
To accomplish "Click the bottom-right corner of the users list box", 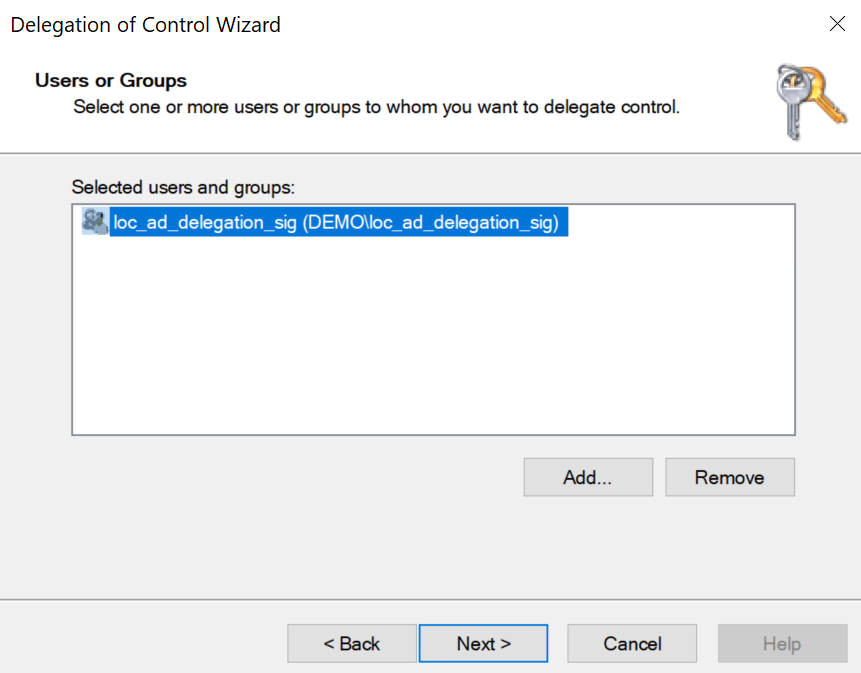I will tap(791, 431).
